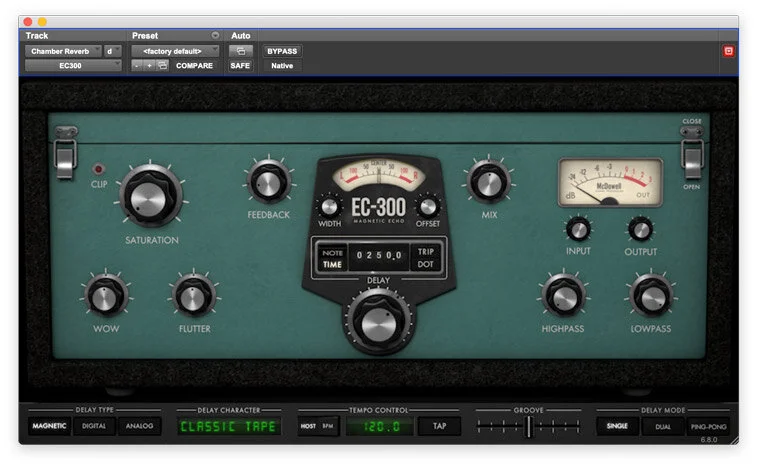Click the left lid latch
The image size is (757, 466).
point(66,153)
